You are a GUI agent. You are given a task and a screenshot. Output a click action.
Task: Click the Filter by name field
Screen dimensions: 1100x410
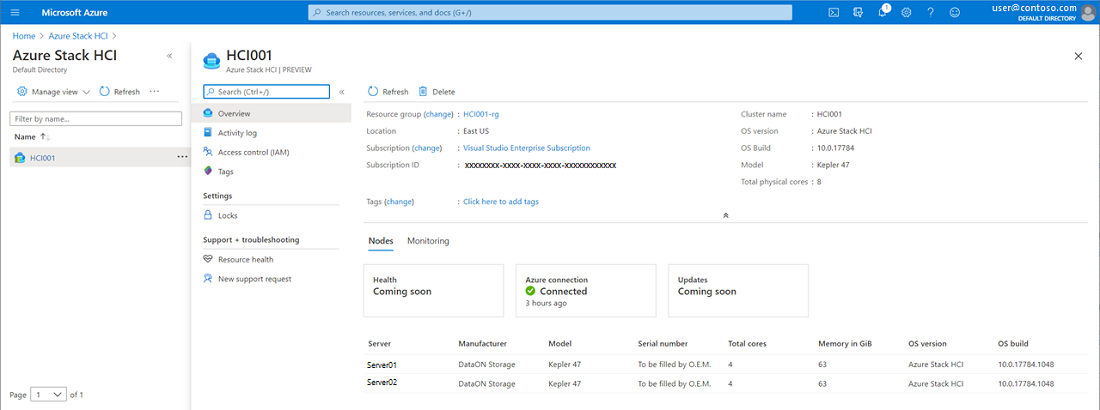(96, 118)
